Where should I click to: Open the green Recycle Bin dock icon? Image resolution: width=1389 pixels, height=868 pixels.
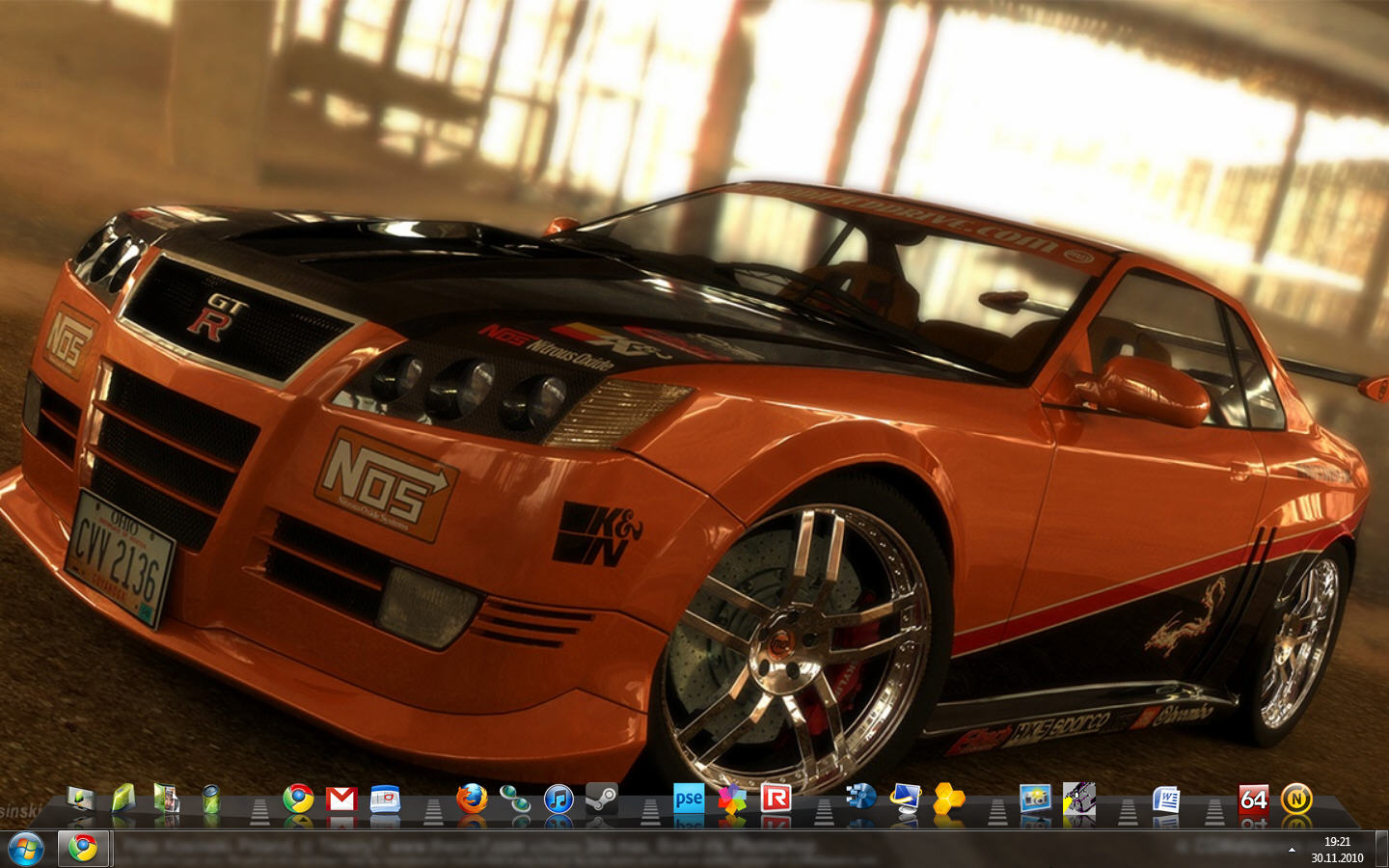pos(211,799)
